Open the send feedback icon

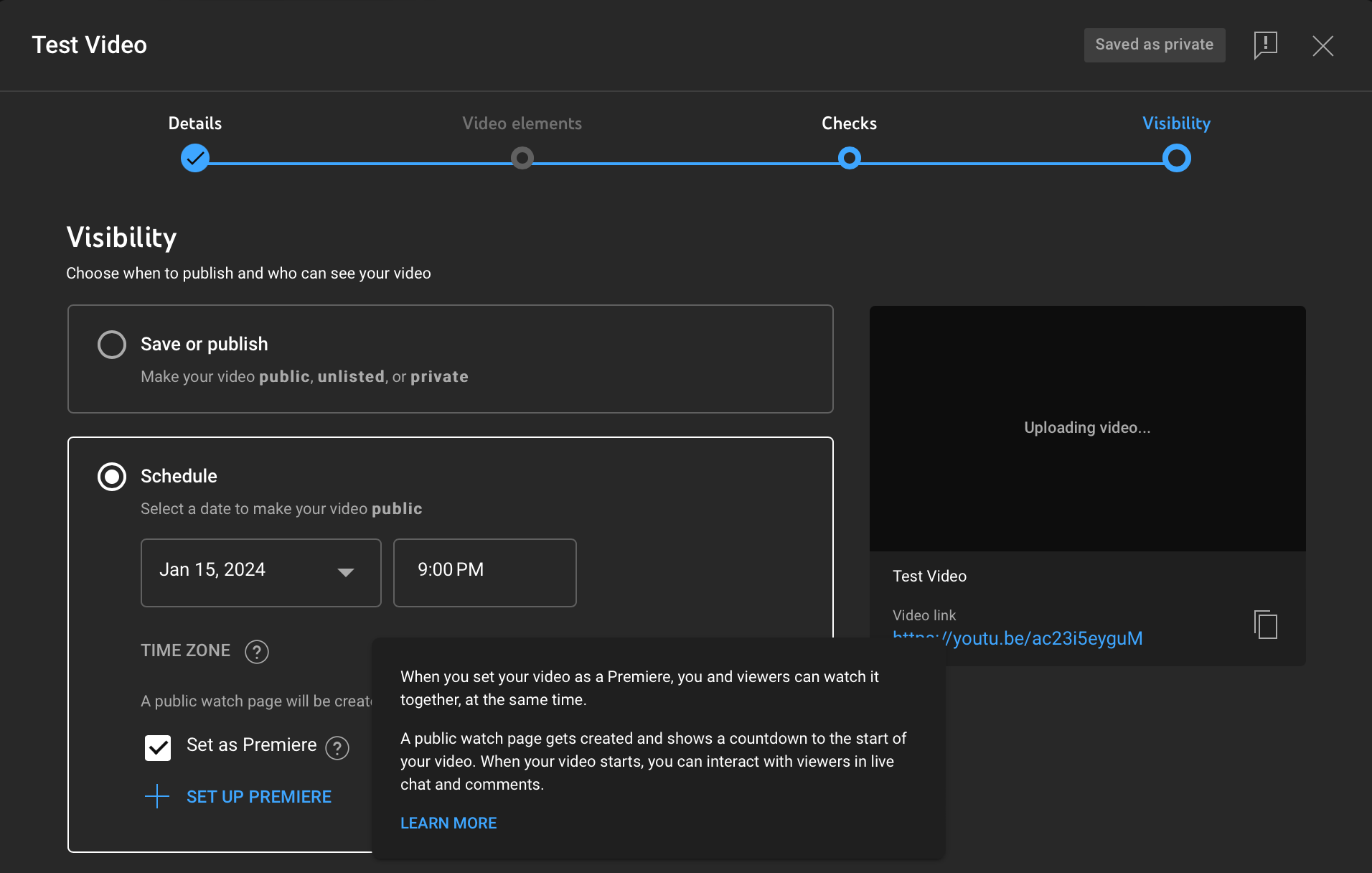[x=1266, y=45]
